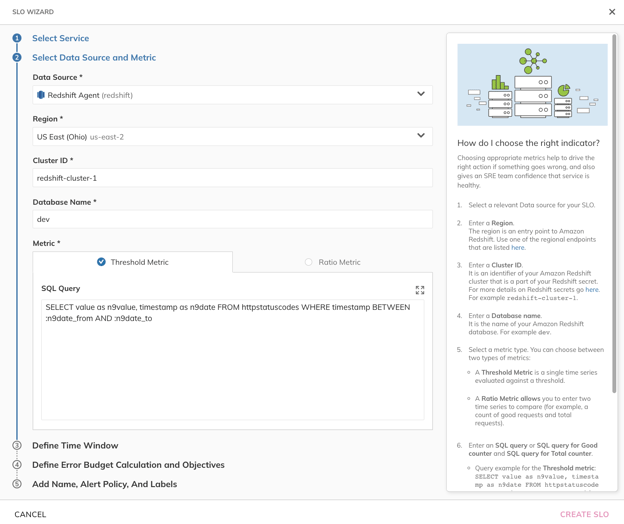Open the Region dropdown arrow

[x=421, y=135]
